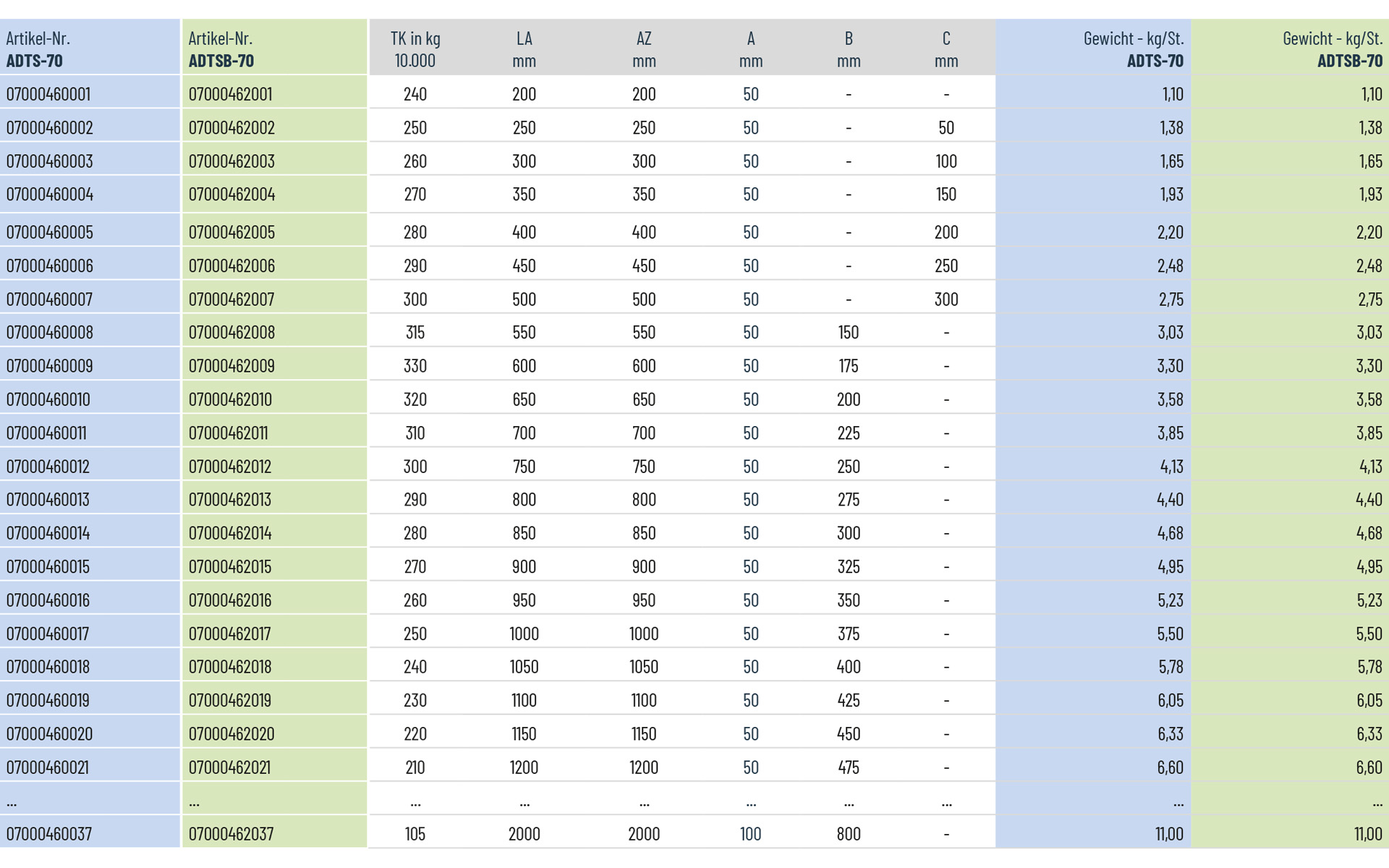The height and width of the screenshot is (868, 1389).
Task: Click the ADTS-70 Artikel-Nr. header
Action: tap(38, 49)
